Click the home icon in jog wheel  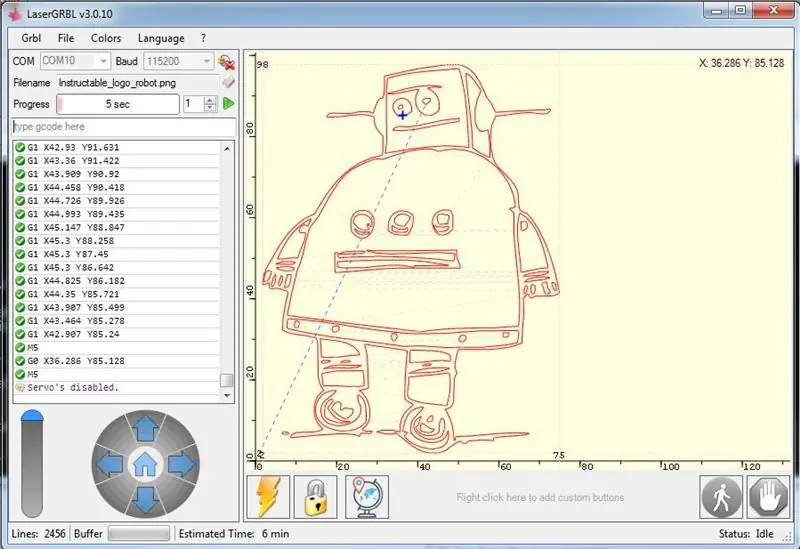pos(145,464)
